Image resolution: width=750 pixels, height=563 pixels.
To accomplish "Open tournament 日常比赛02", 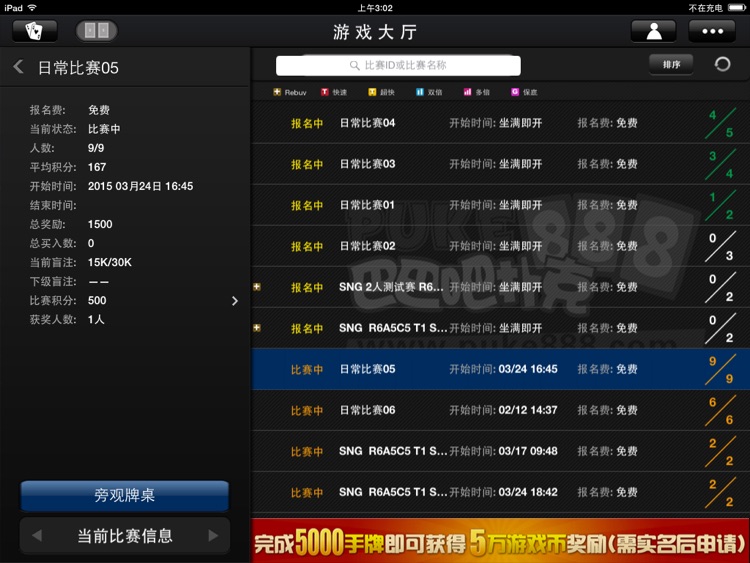I will [500, 246].
